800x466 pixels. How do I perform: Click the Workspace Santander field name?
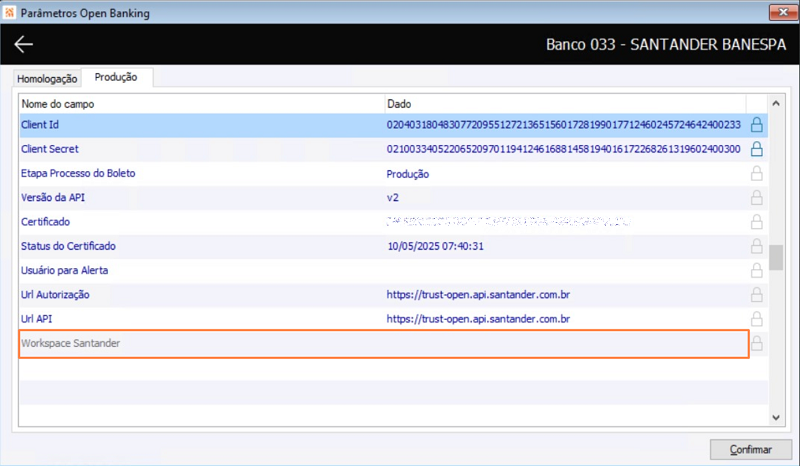(71, 343)
